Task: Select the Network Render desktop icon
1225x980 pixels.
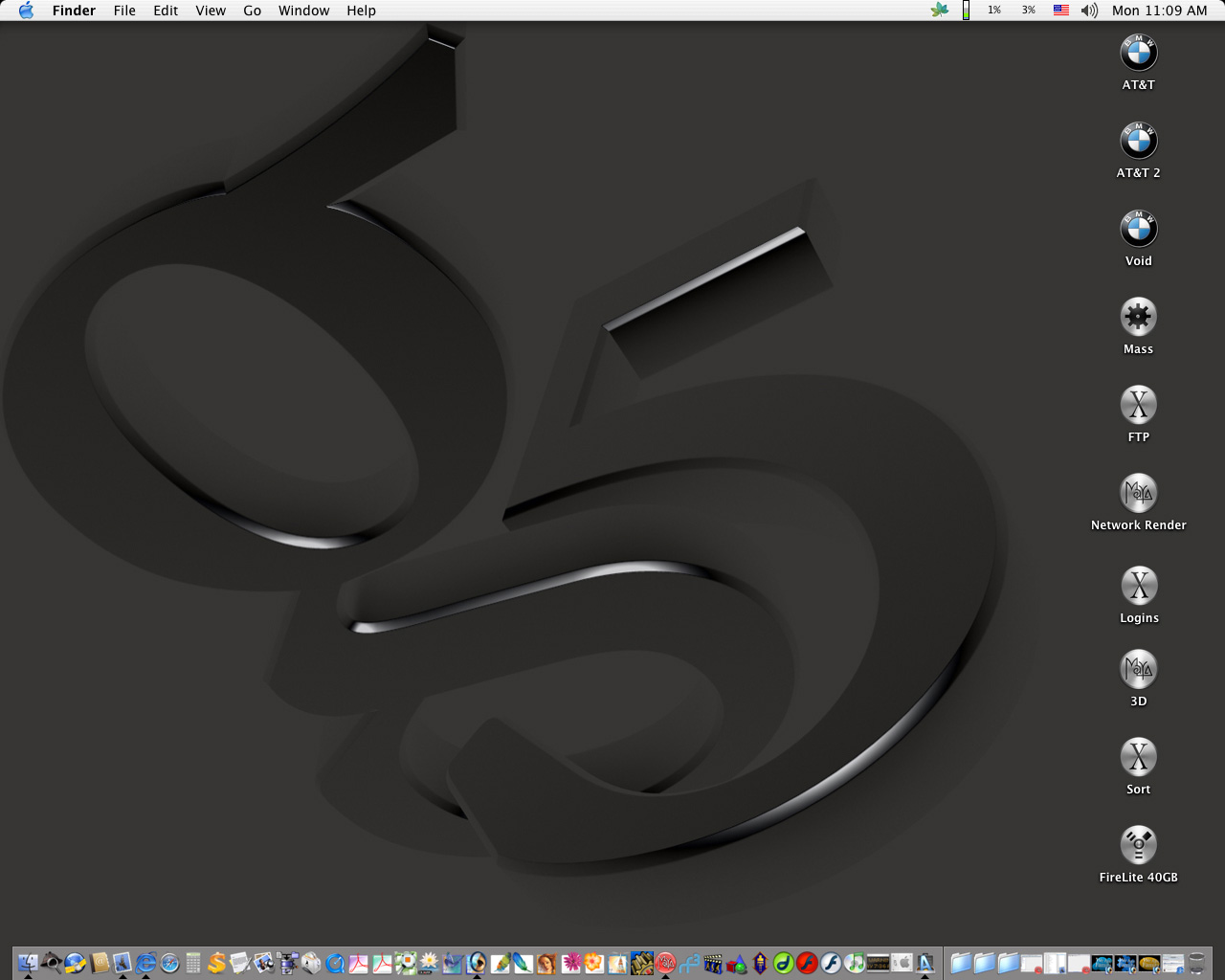Action: [1139, 493]
